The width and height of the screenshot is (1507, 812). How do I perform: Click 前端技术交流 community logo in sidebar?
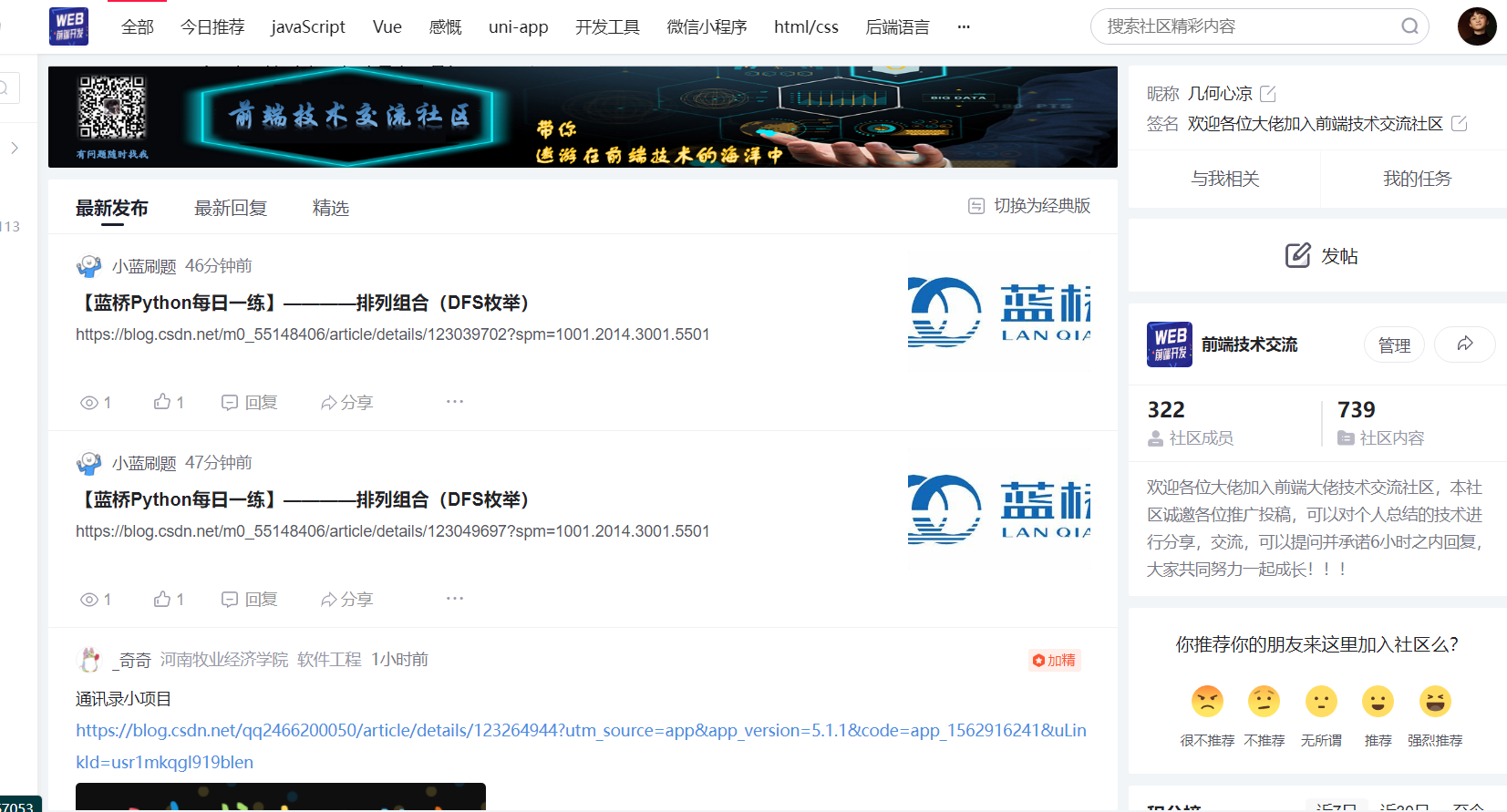pyautogui.click(x=1170, y=344)
